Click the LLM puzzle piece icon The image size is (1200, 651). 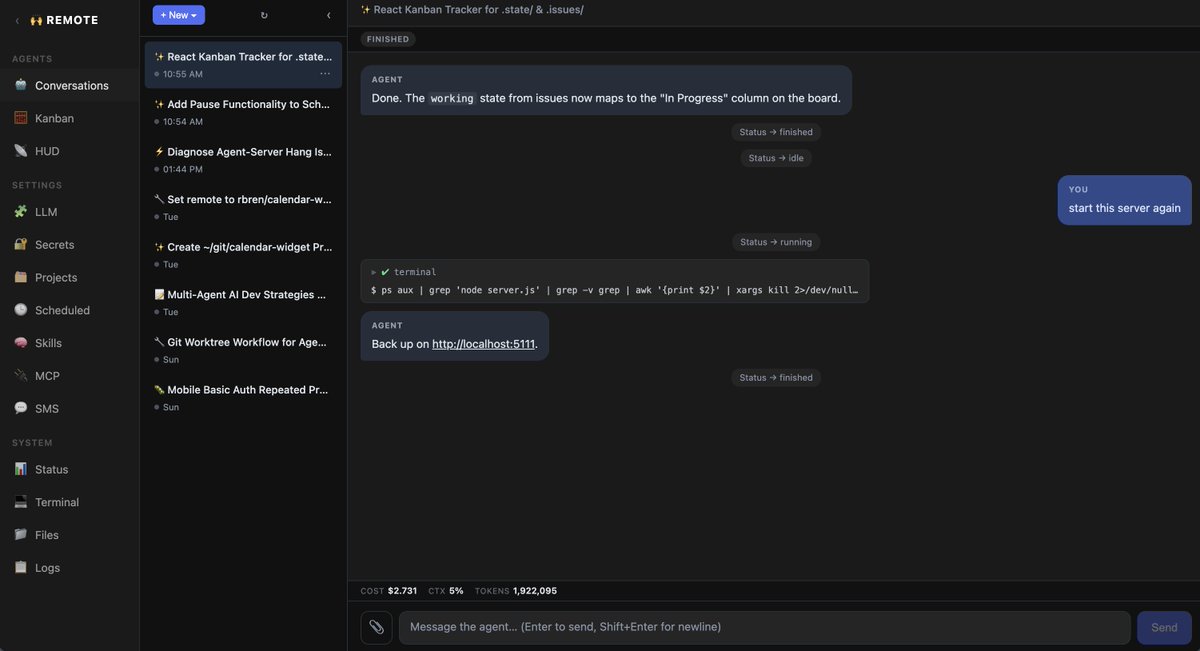tap(20, 211)
